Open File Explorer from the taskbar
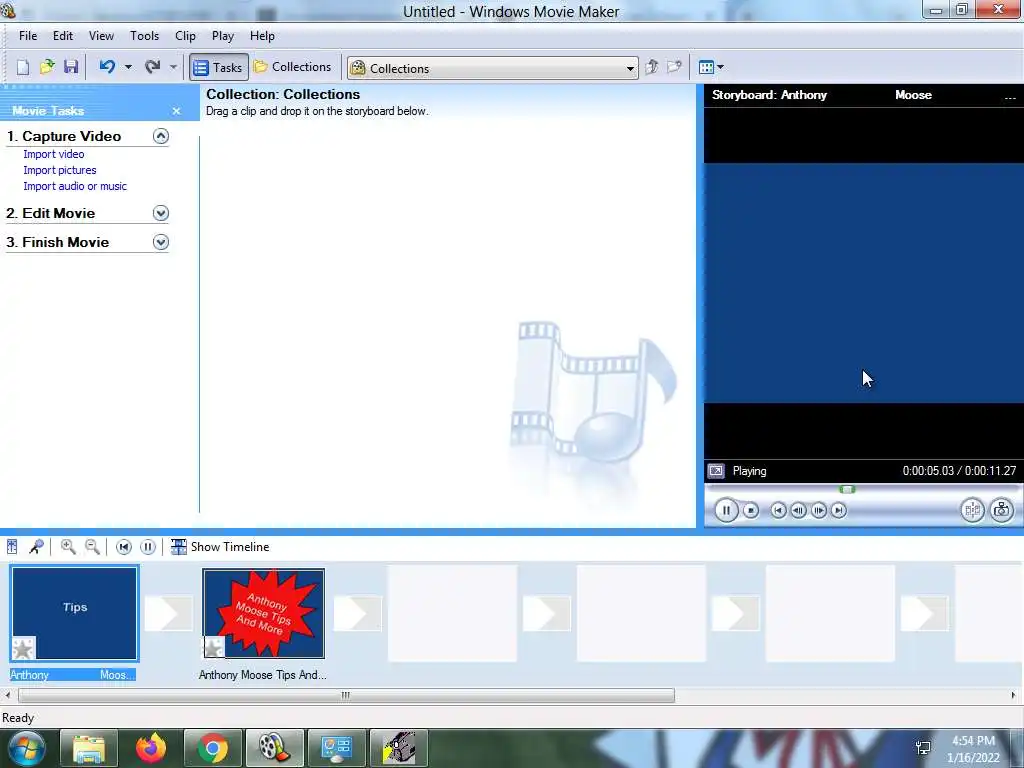 click(x=89, y=748)
